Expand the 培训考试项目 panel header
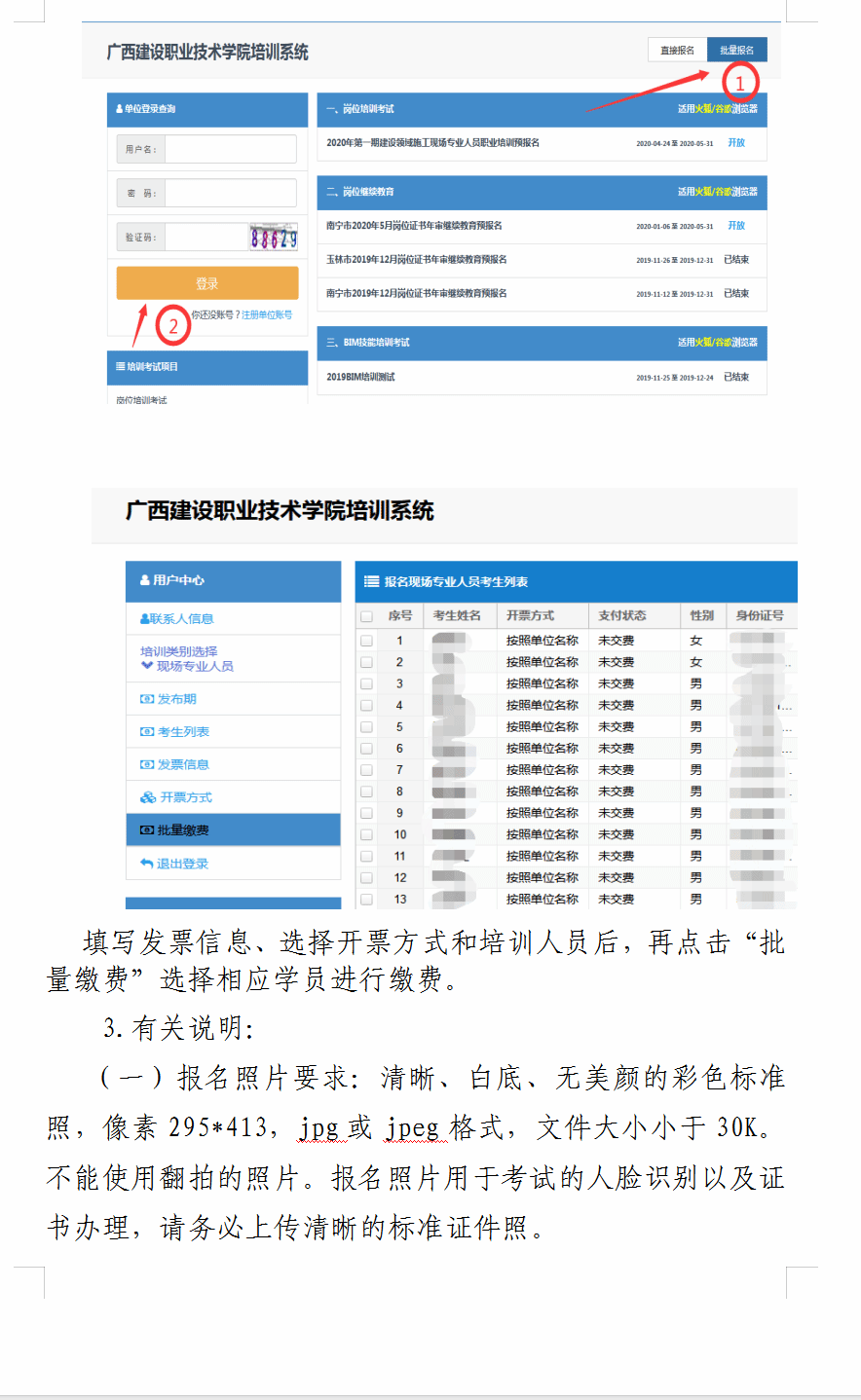The height and width of the screenshot is (1400, 861). 207,367
